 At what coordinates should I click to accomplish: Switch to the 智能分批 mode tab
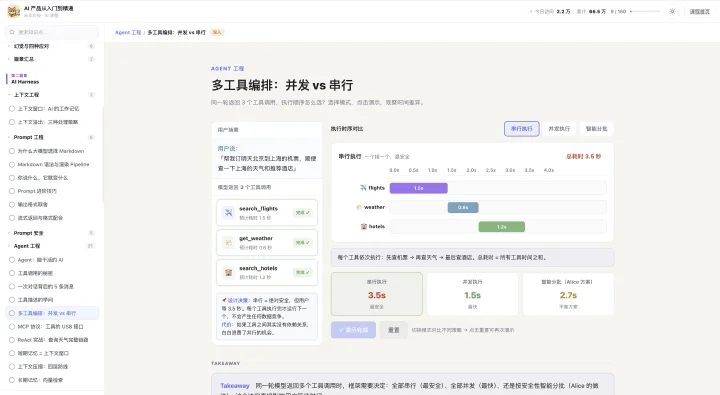tap(596, 129)
